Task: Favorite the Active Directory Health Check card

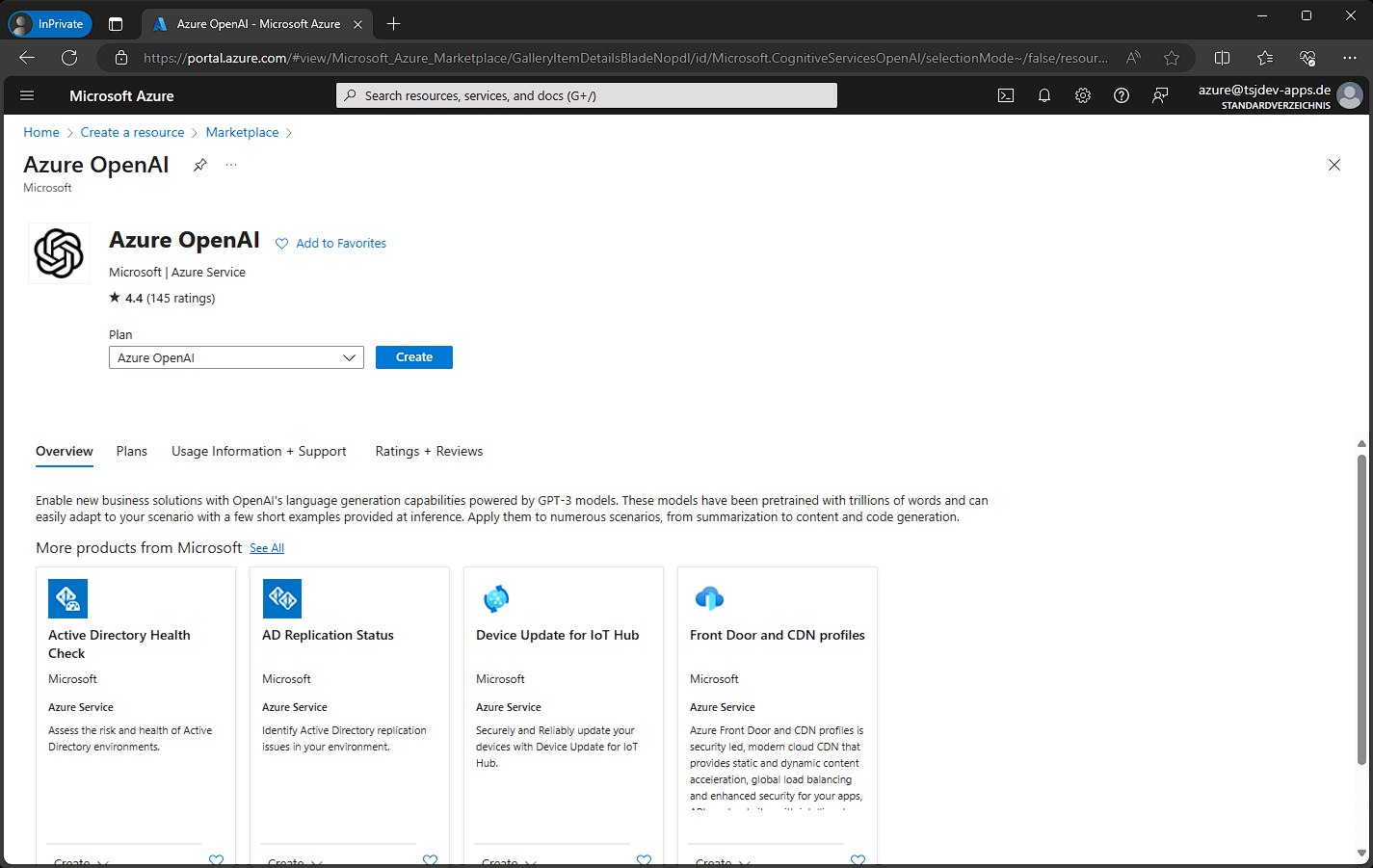Action: [216, 859]
